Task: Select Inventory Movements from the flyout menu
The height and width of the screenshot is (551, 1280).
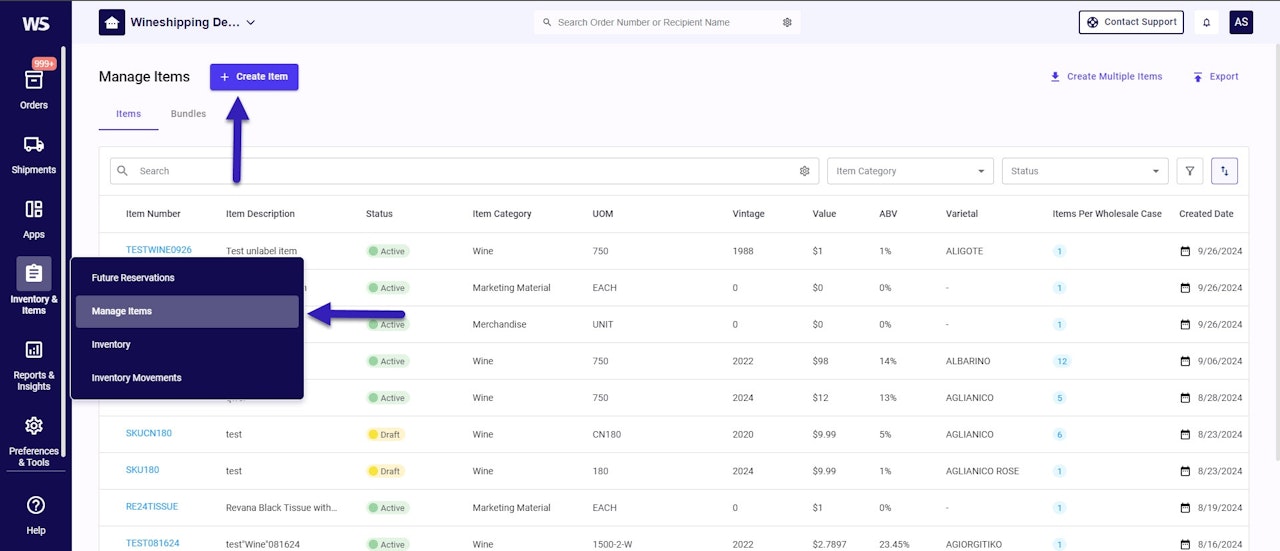Action: click(137, 378)
